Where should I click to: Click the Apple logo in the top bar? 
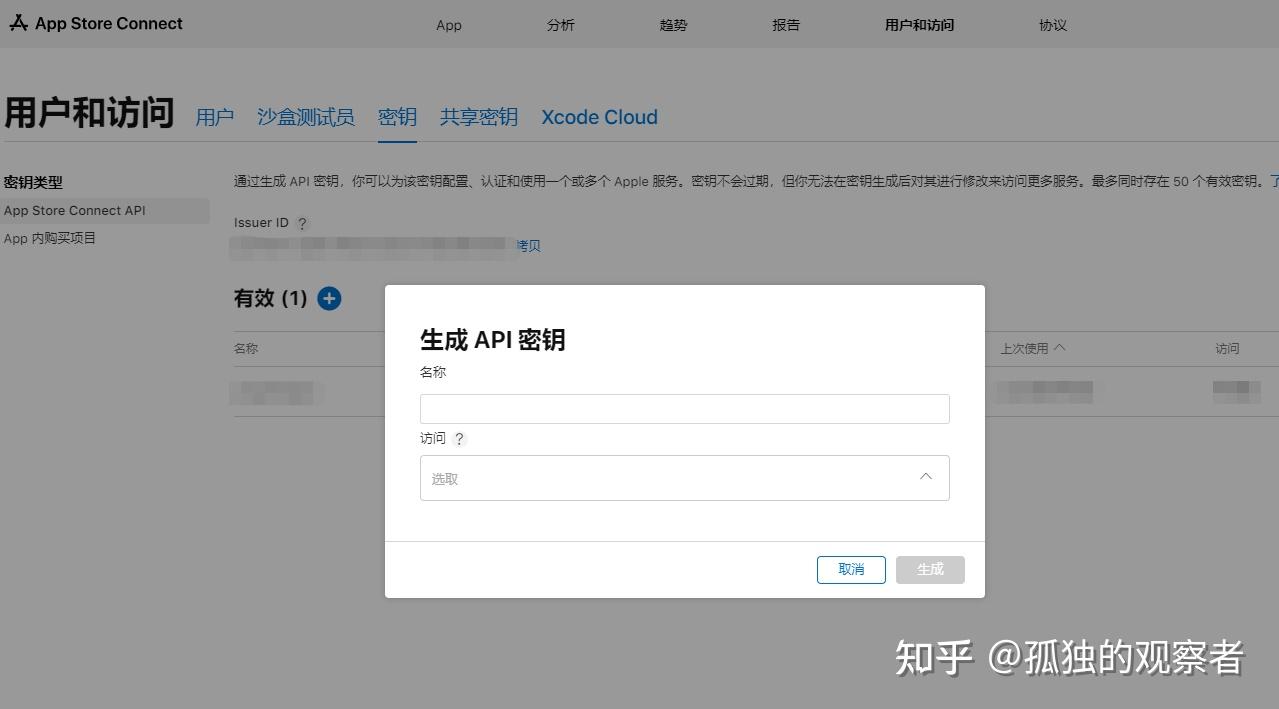point(18,22)
